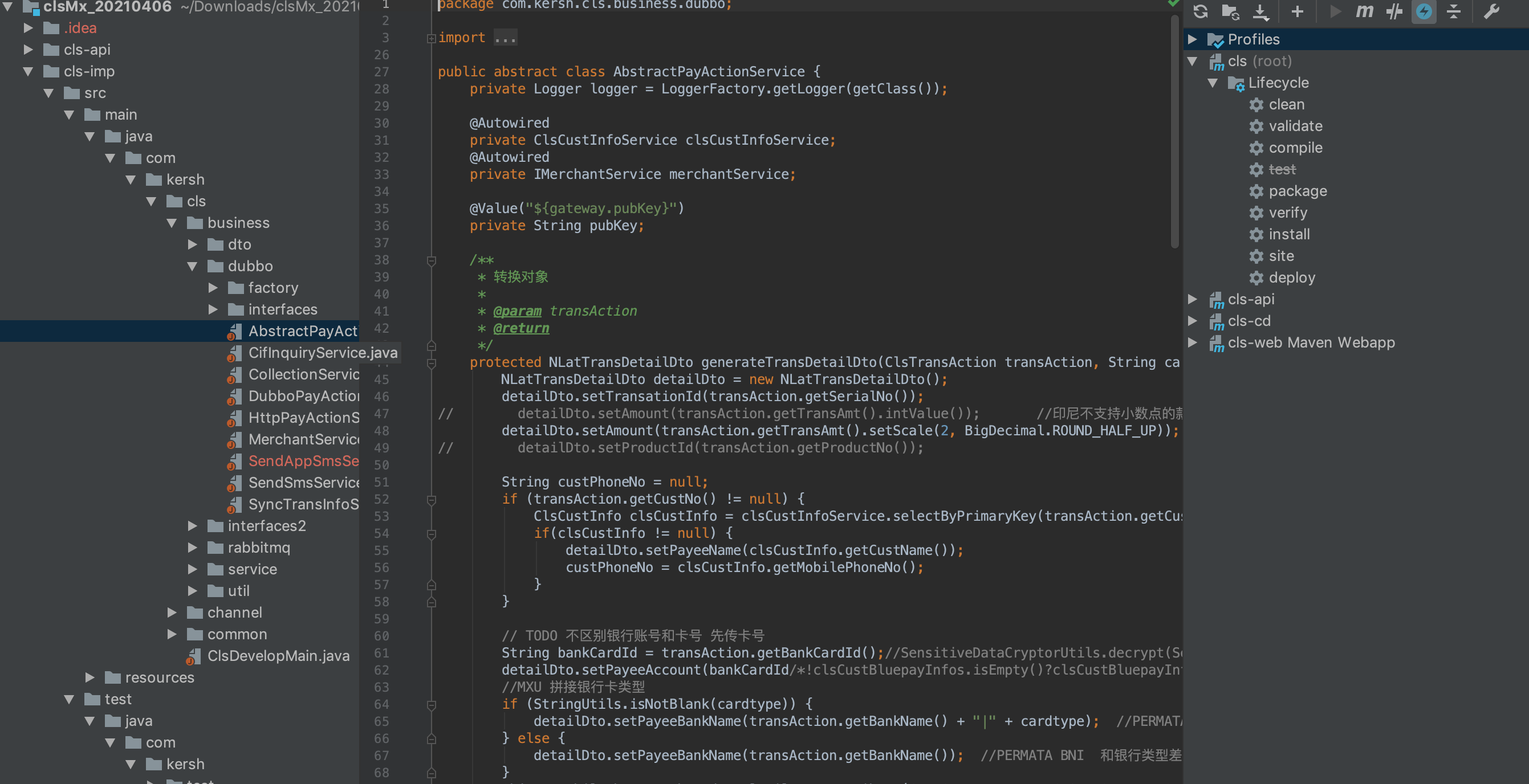Image resolution: width=1529 pixels, height=784 pixels.
Task: Expand the interfaces package
Action: [x=213, y=309]
